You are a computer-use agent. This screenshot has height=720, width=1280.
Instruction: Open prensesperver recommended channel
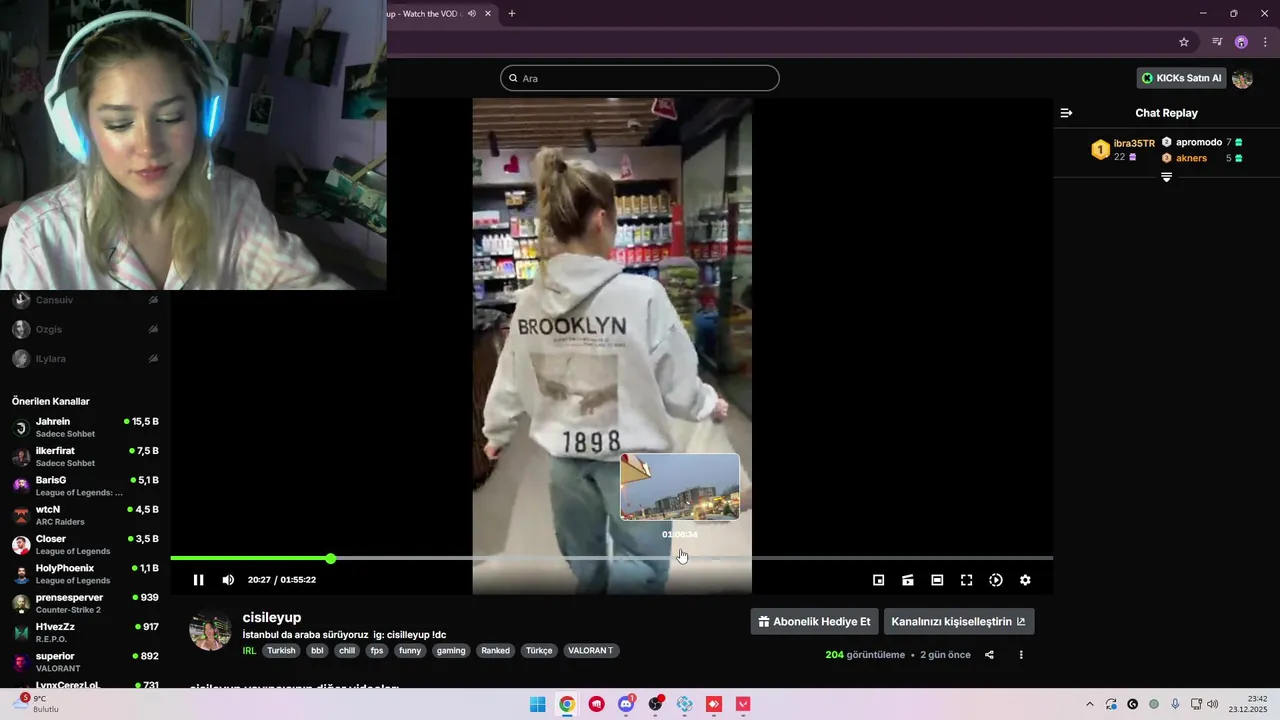point(85,604)
